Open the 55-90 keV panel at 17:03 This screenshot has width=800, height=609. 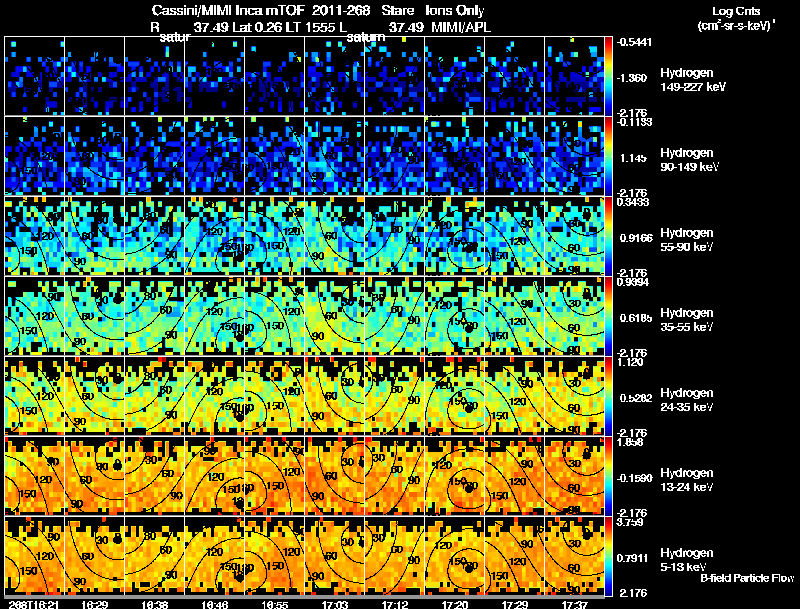[335, 236]
